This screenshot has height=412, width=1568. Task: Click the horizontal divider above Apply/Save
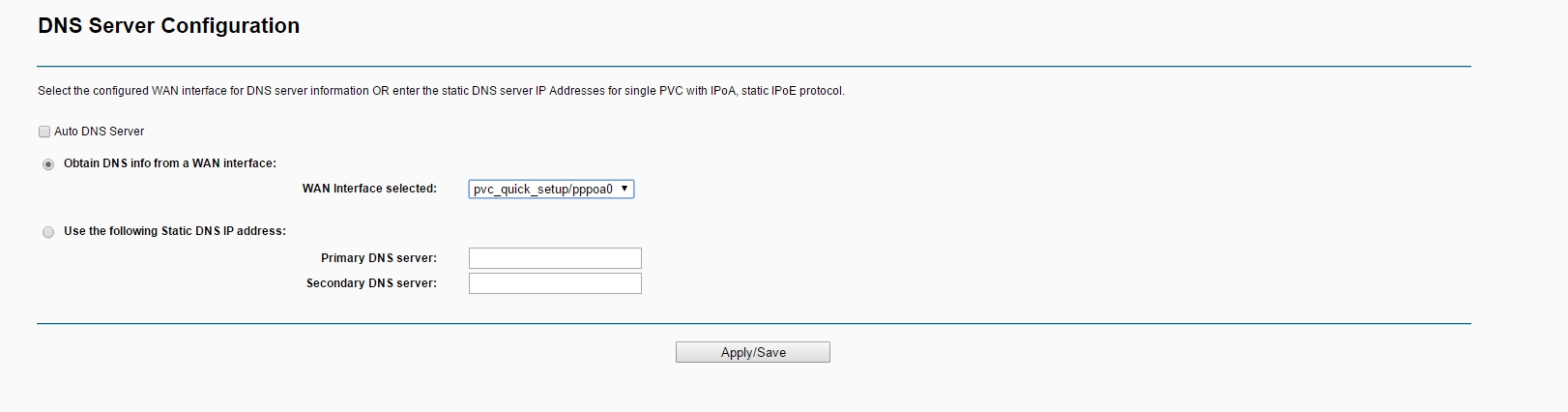[754, 323]
